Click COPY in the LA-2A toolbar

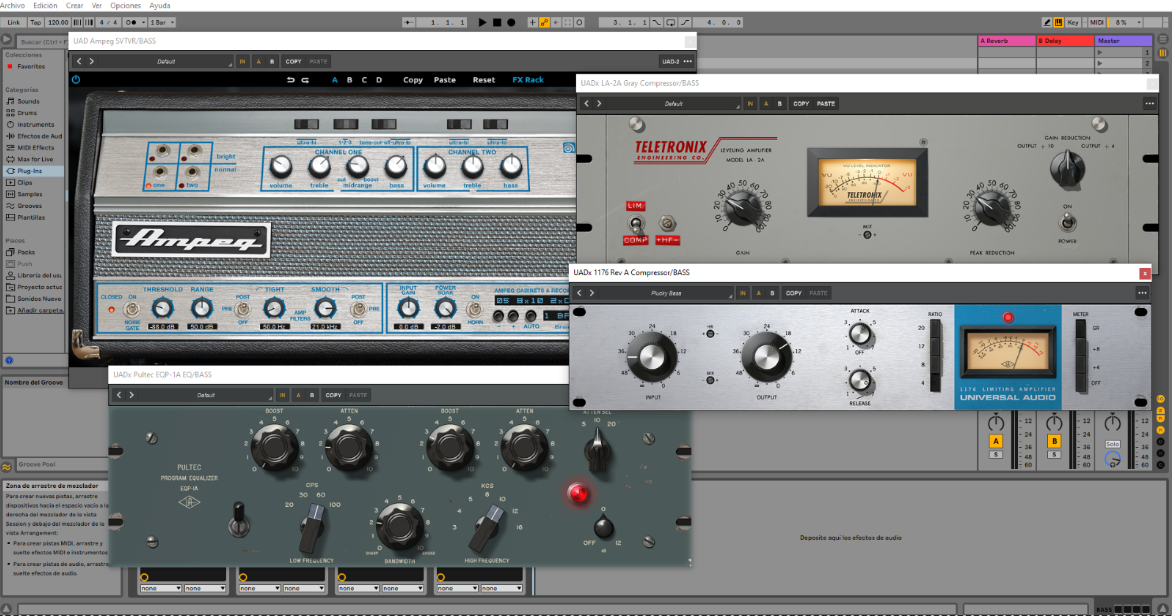tap(801, 103)
